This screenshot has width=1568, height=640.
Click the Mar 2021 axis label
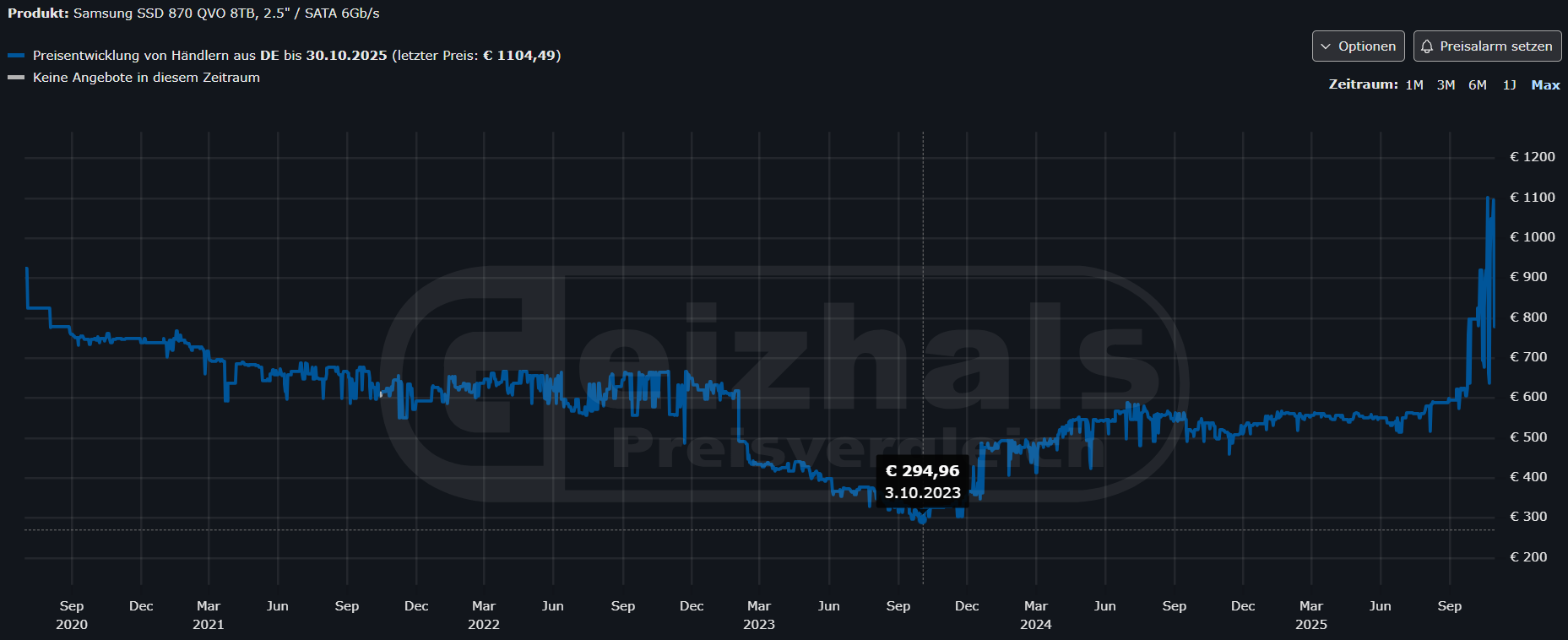coord(209,616)
